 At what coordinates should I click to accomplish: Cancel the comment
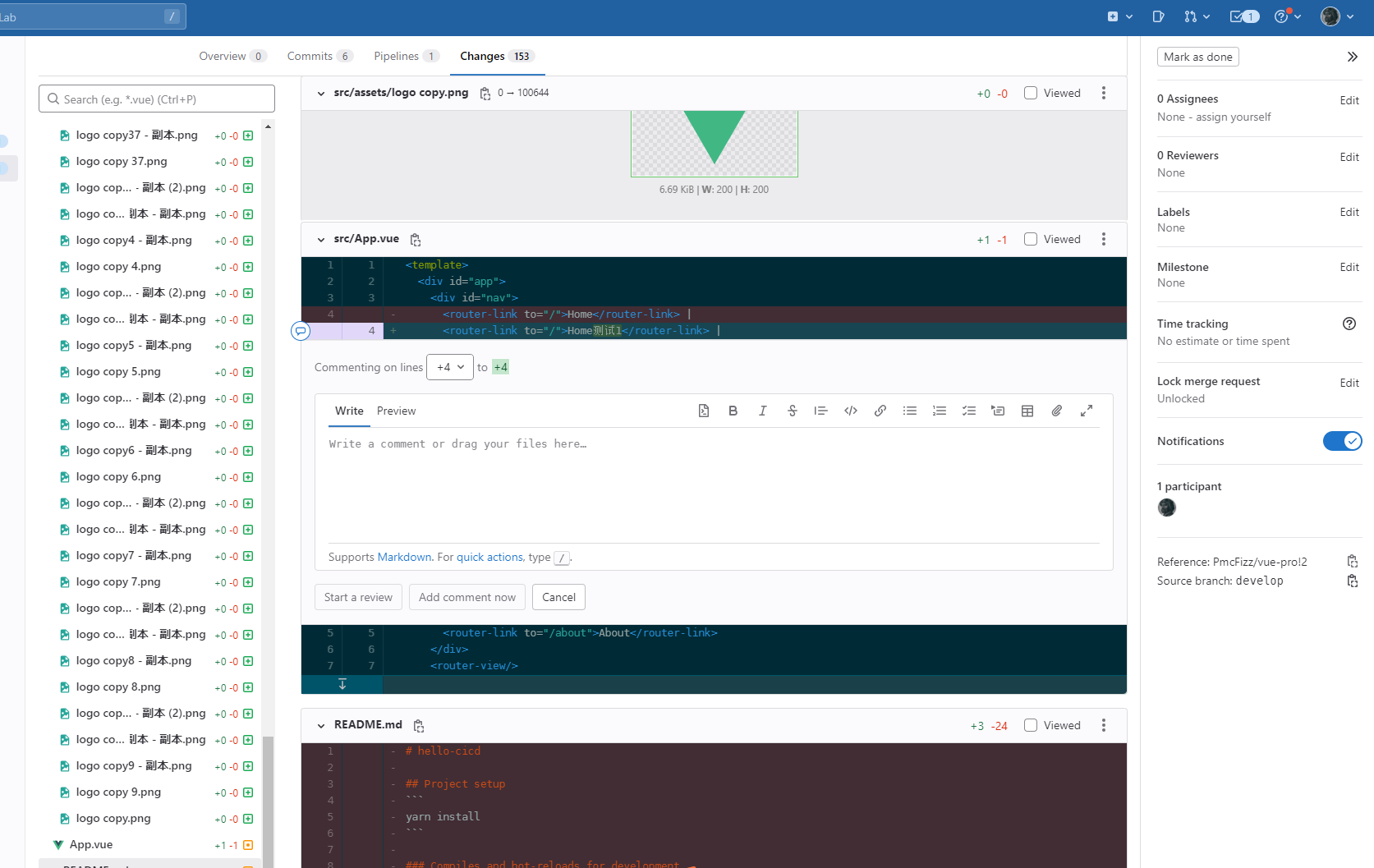click(558, 597)
